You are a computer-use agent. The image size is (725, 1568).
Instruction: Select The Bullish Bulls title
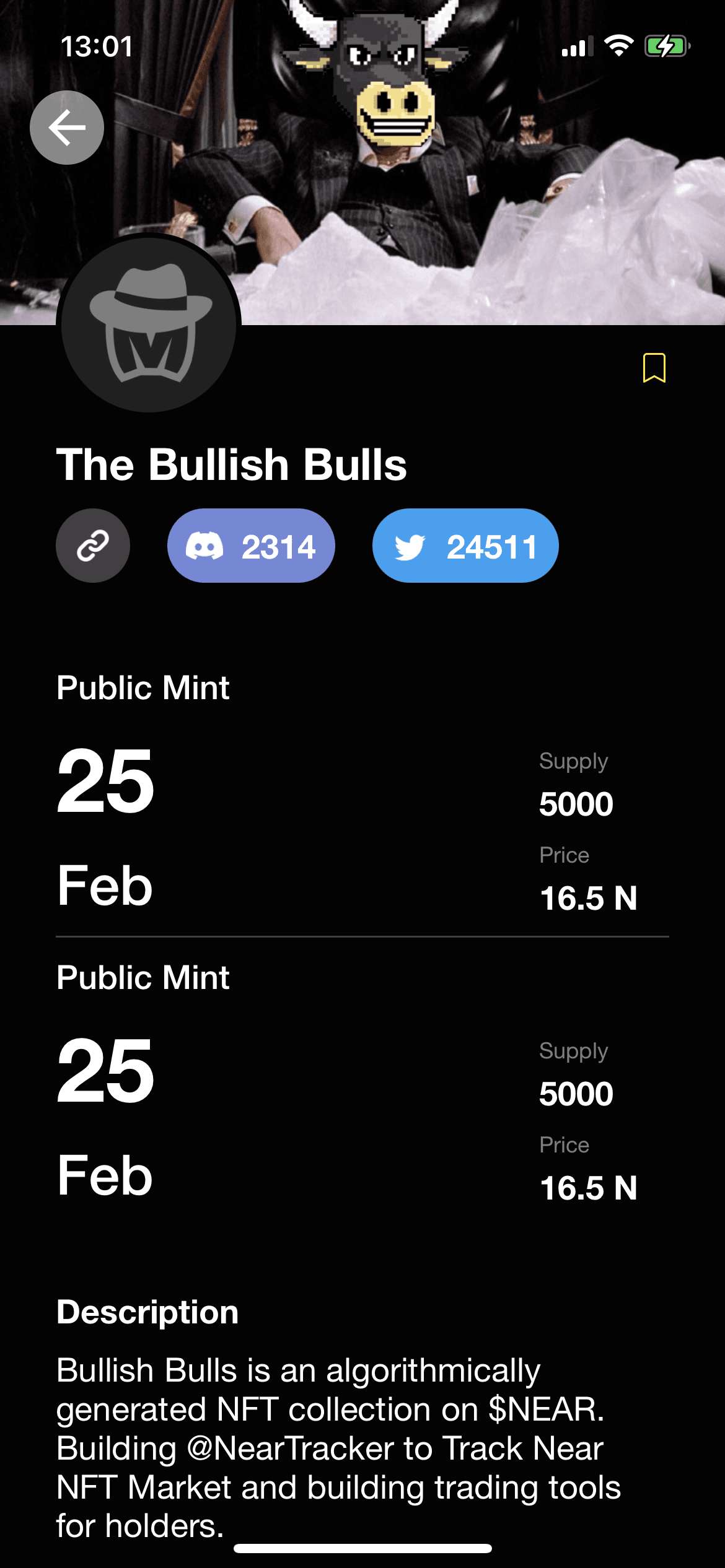coord(232,464)
